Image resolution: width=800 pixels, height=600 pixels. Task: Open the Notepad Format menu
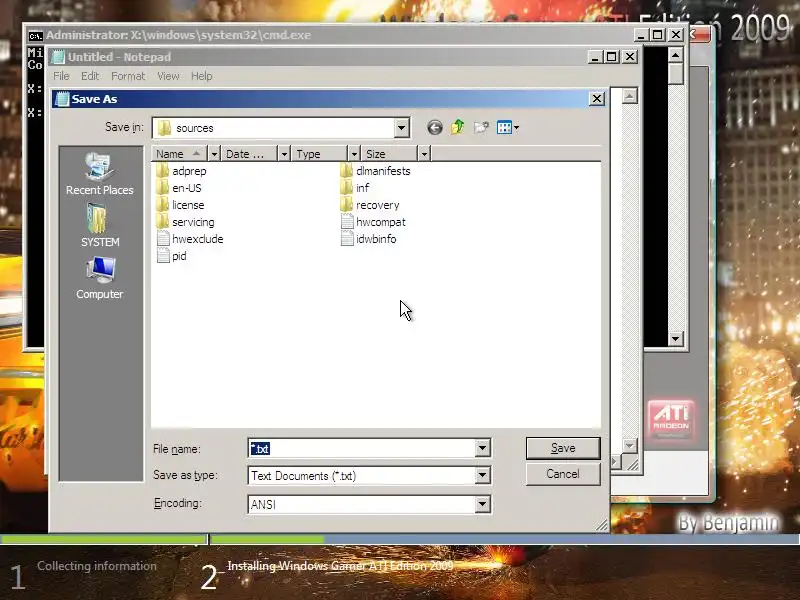(x=128, y=76)
